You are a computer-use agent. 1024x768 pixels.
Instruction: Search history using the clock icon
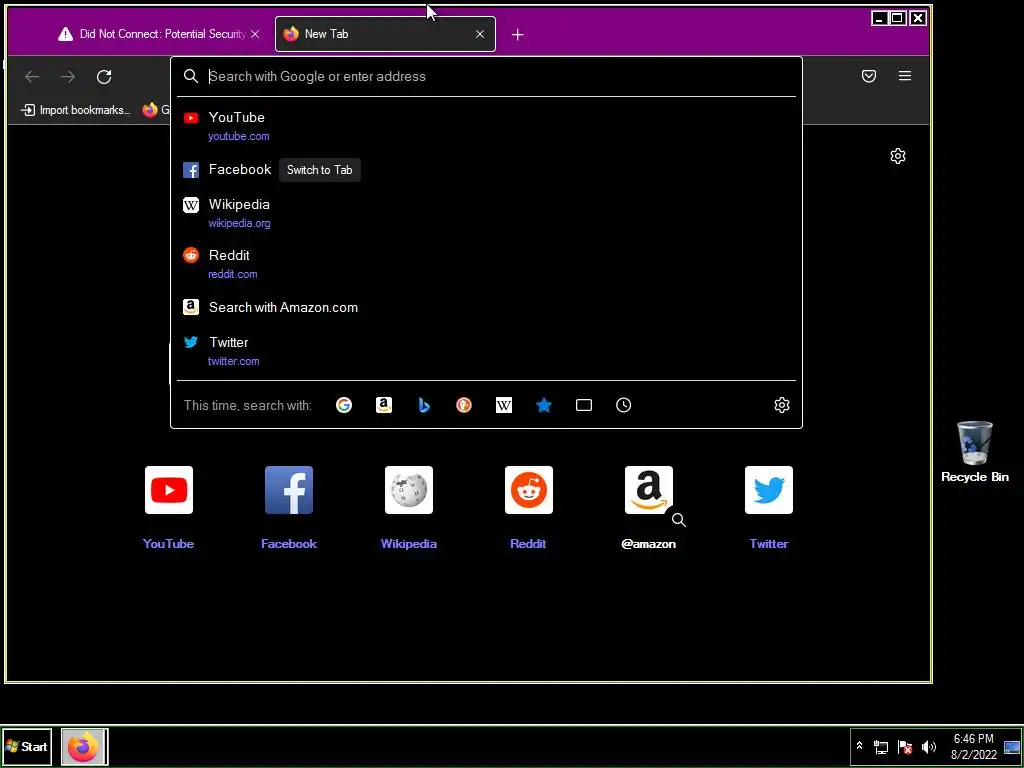[x=624, y=405]
